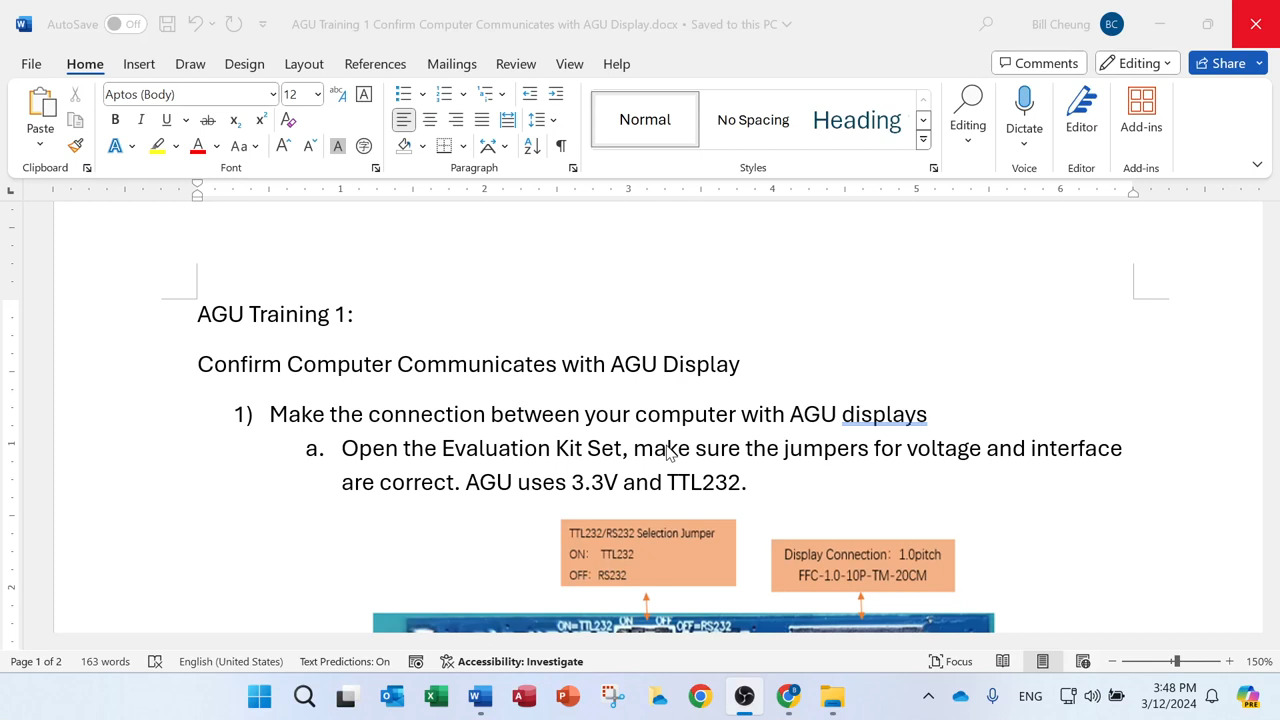Open the References tab
Image resolution: width=1280 pixels, height=720 pixels.
375,64
